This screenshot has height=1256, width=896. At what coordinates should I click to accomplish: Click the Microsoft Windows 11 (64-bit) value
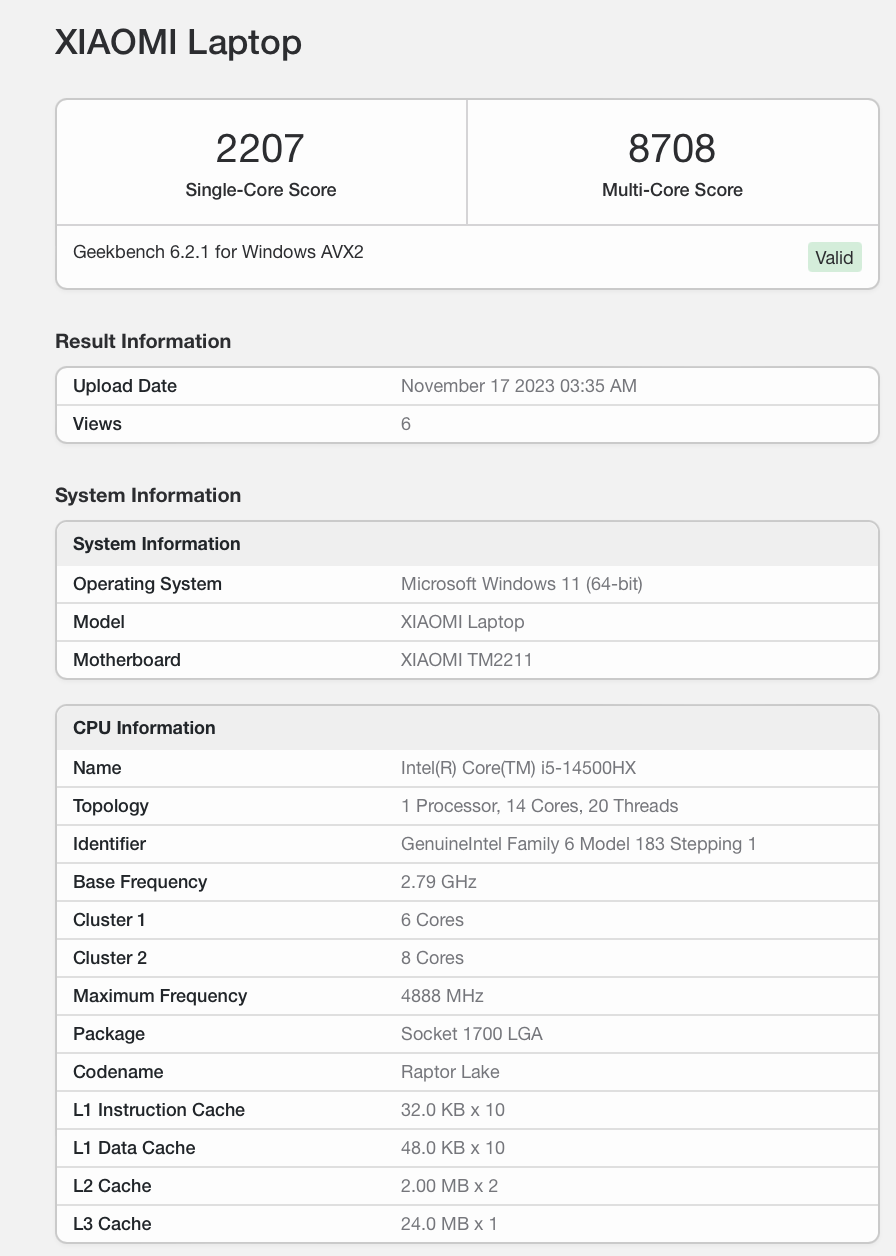(521, 584)
